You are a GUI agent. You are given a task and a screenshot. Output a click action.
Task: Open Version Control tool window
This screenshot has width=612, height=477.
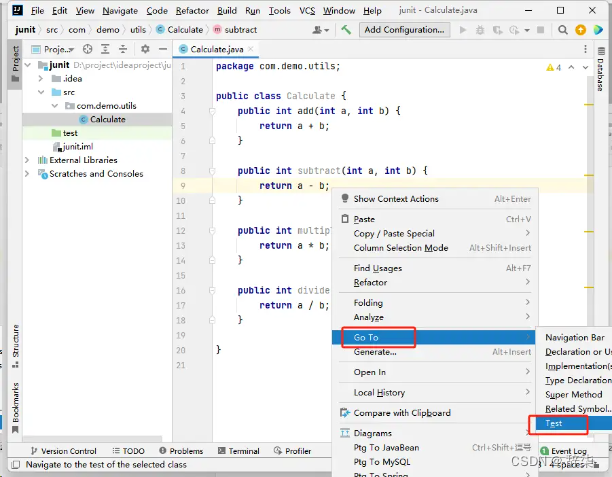click(64, 451)
